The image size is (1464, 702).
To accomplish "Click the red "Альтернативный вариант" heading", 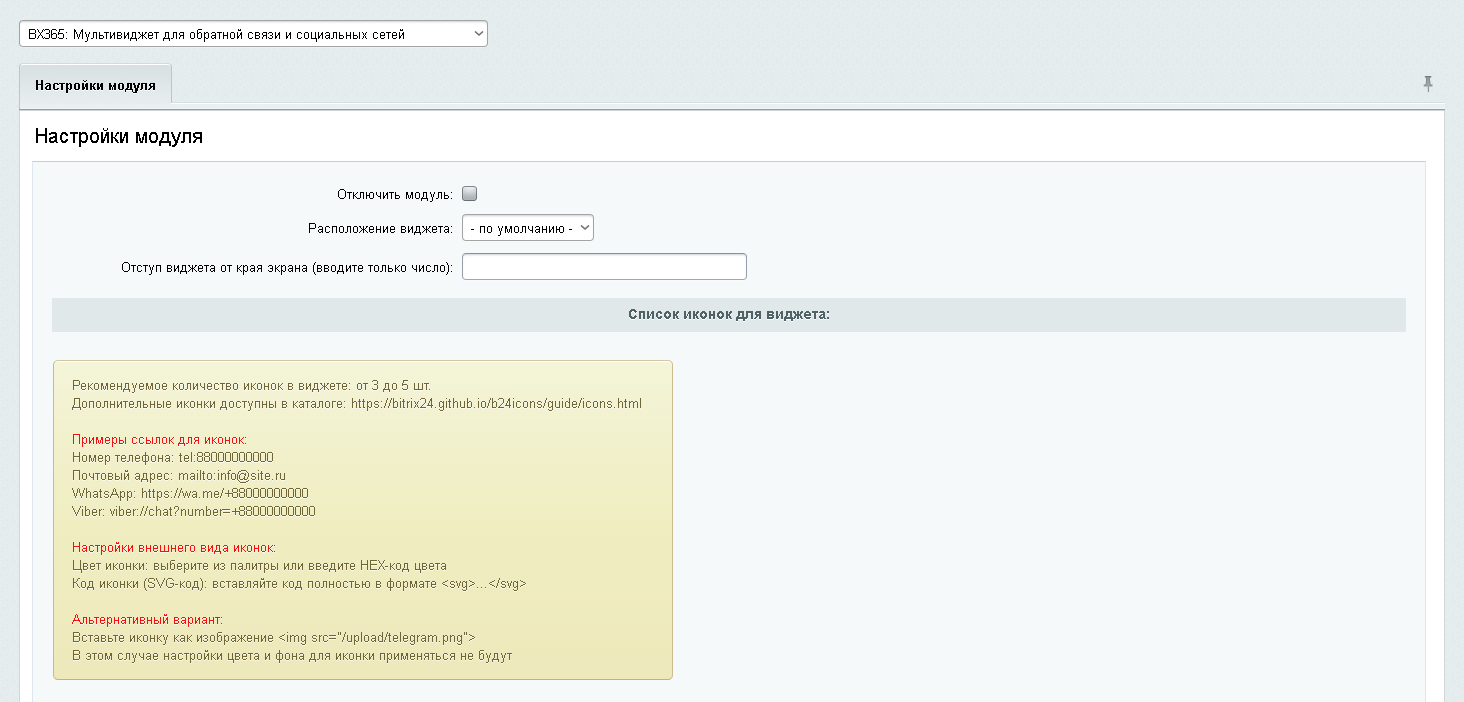I will click(146, 620).
